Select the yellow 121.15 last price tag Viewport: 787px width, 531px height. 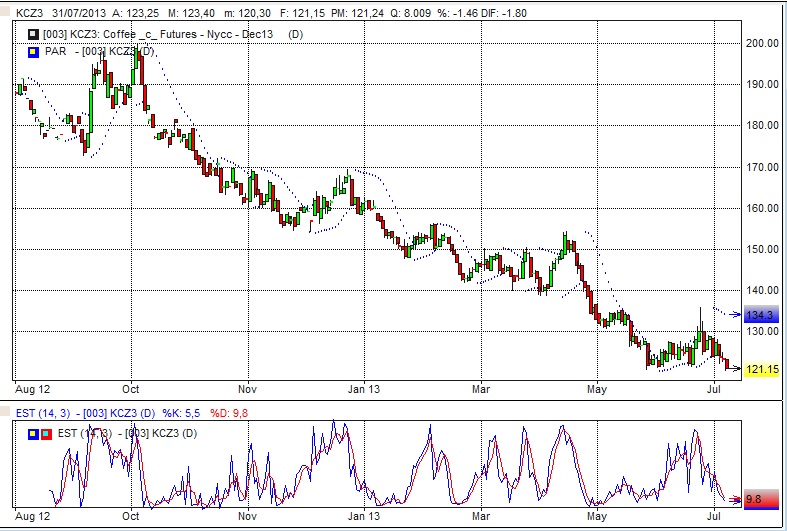coord(762,369)
